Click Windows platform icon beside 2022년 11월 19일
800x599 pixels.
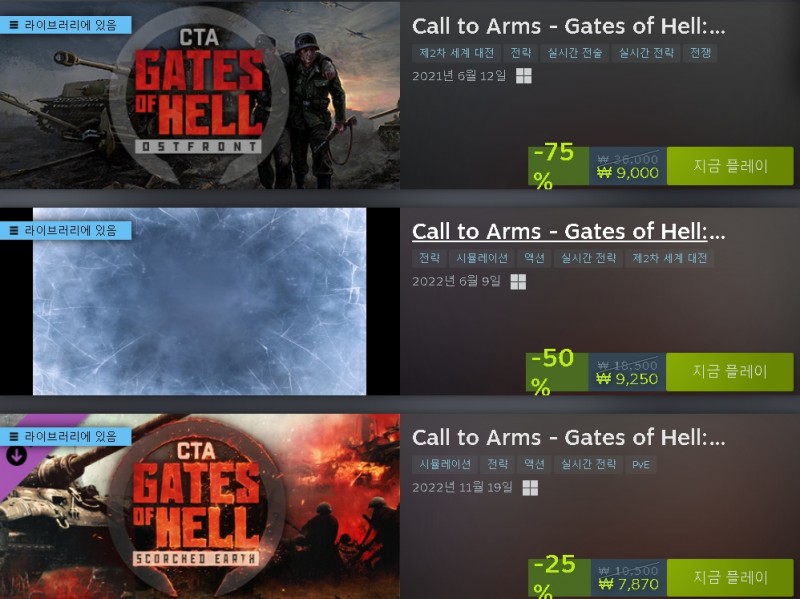(x=530, y=488)
